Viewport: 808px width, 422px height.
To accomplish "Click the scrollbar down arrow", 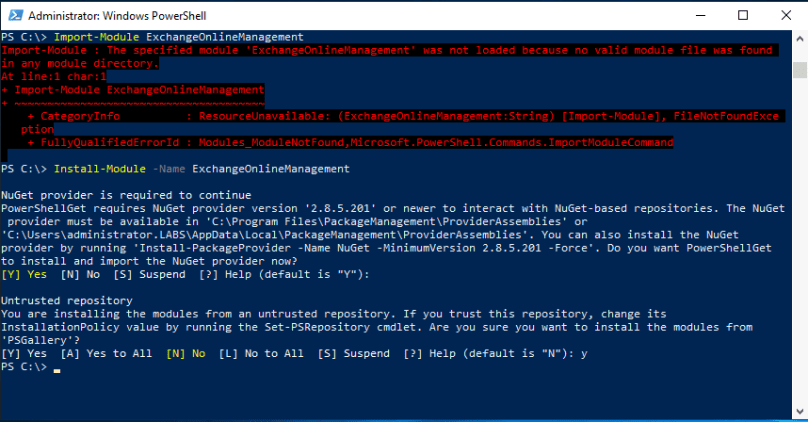I will tap(799, 411).
